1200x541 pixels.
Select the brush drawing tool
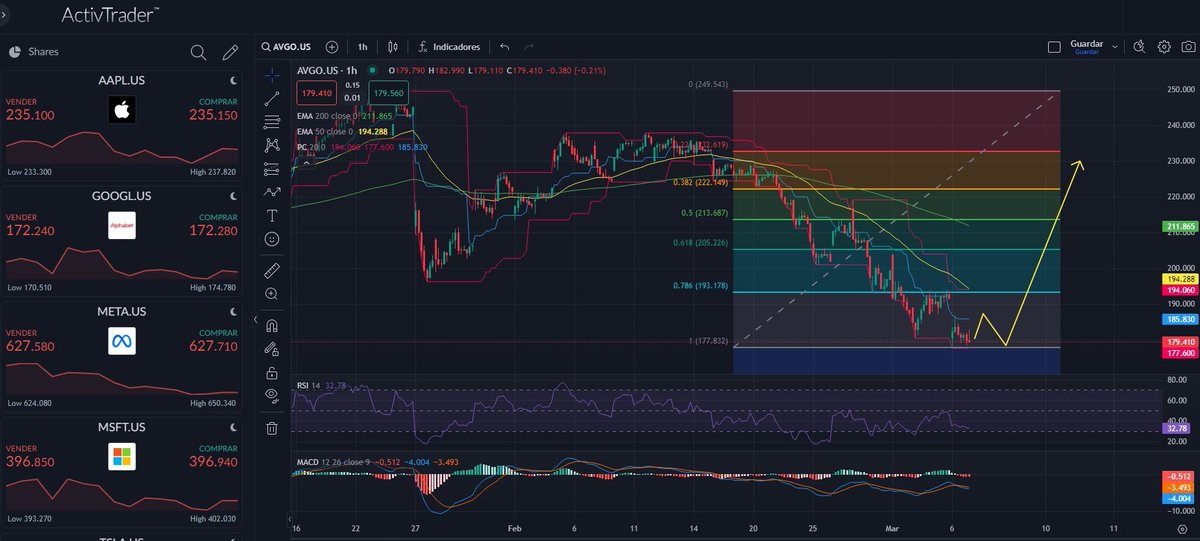(x=271, y=192)
